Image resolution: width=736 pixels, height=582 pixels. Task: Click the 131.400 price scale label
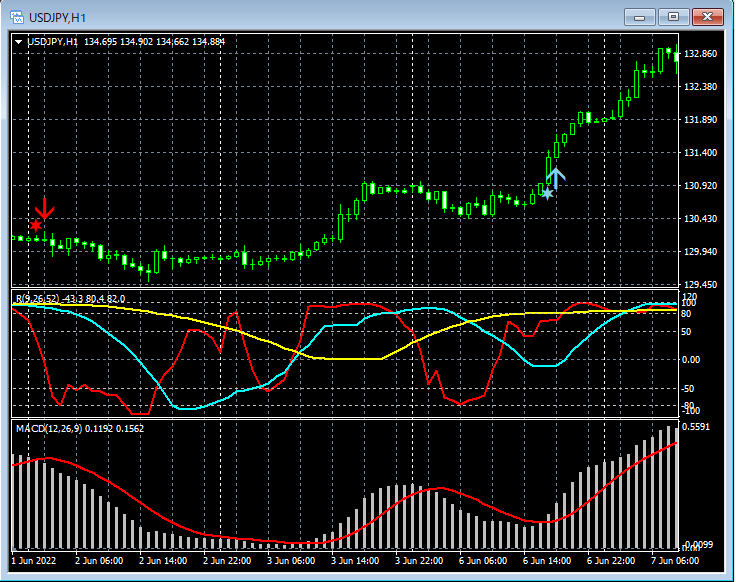[700, 153]
